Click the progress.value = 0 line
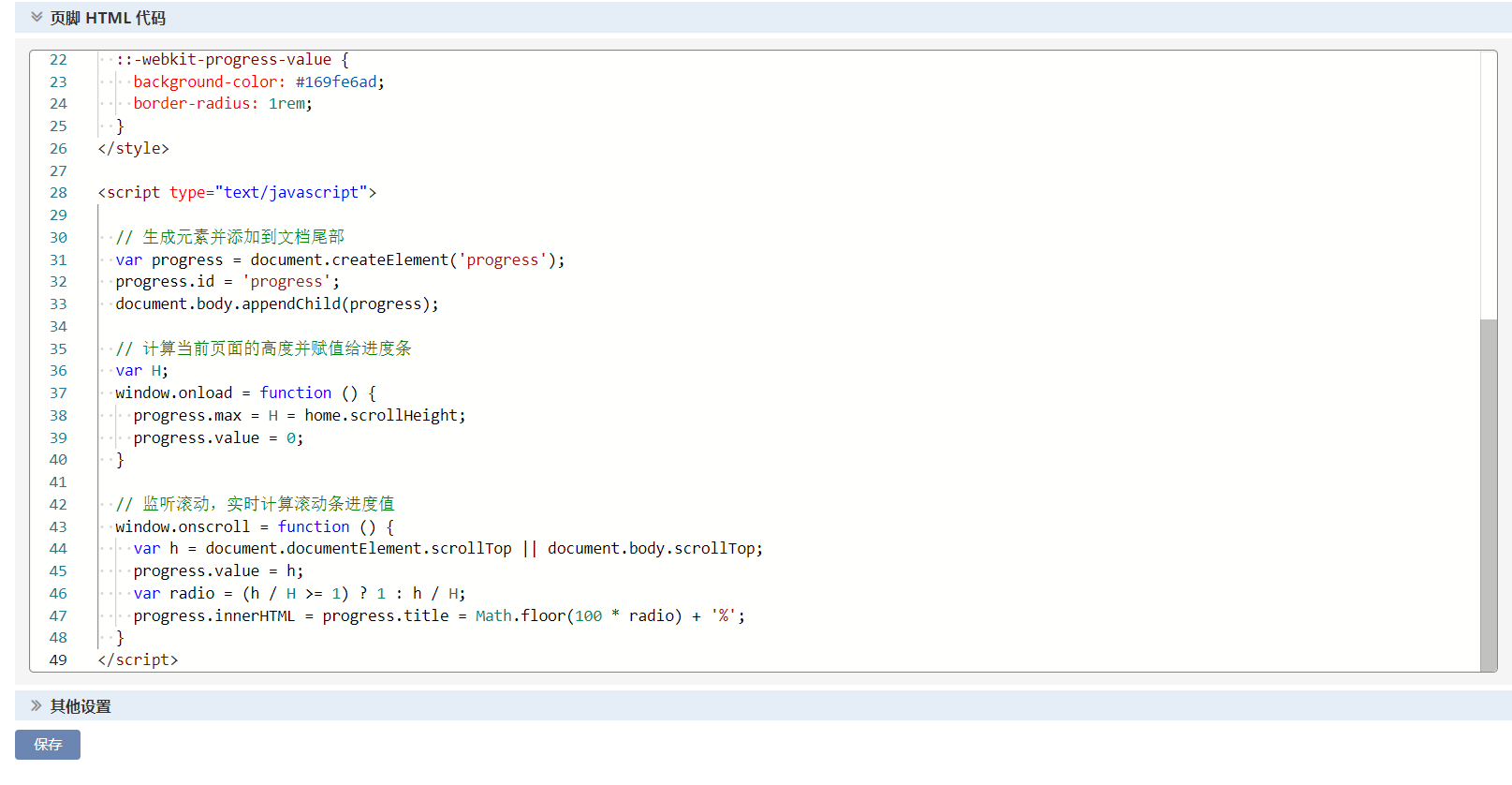Screen dimensions: 1512x785 point(218,437)
